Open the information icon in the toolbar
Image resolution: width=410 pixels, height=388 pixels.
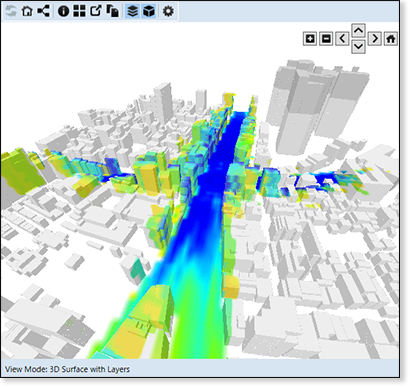coord(63,11)
